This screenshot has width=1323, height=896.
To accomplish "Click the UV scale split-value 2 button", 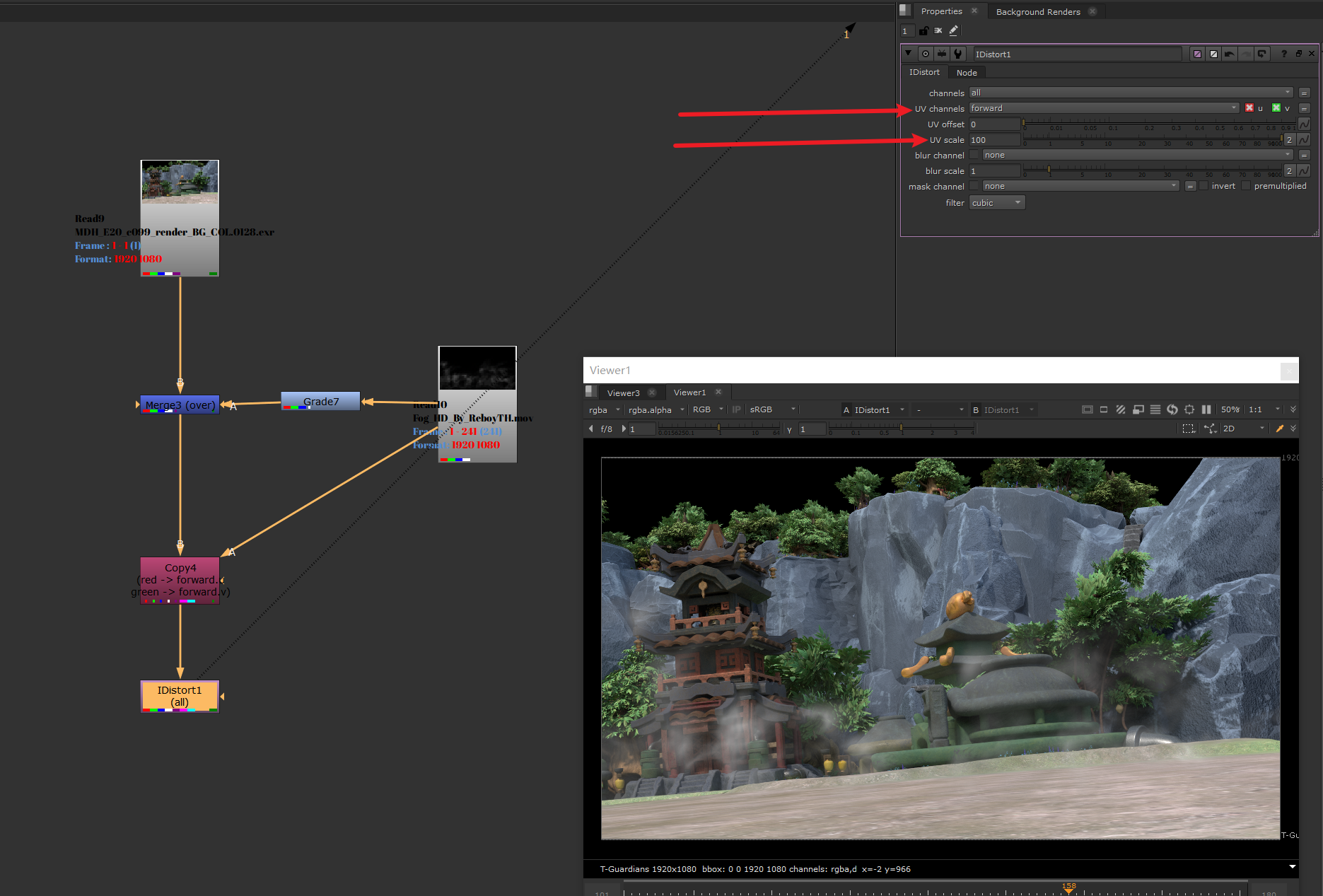I will point(1290,140).
